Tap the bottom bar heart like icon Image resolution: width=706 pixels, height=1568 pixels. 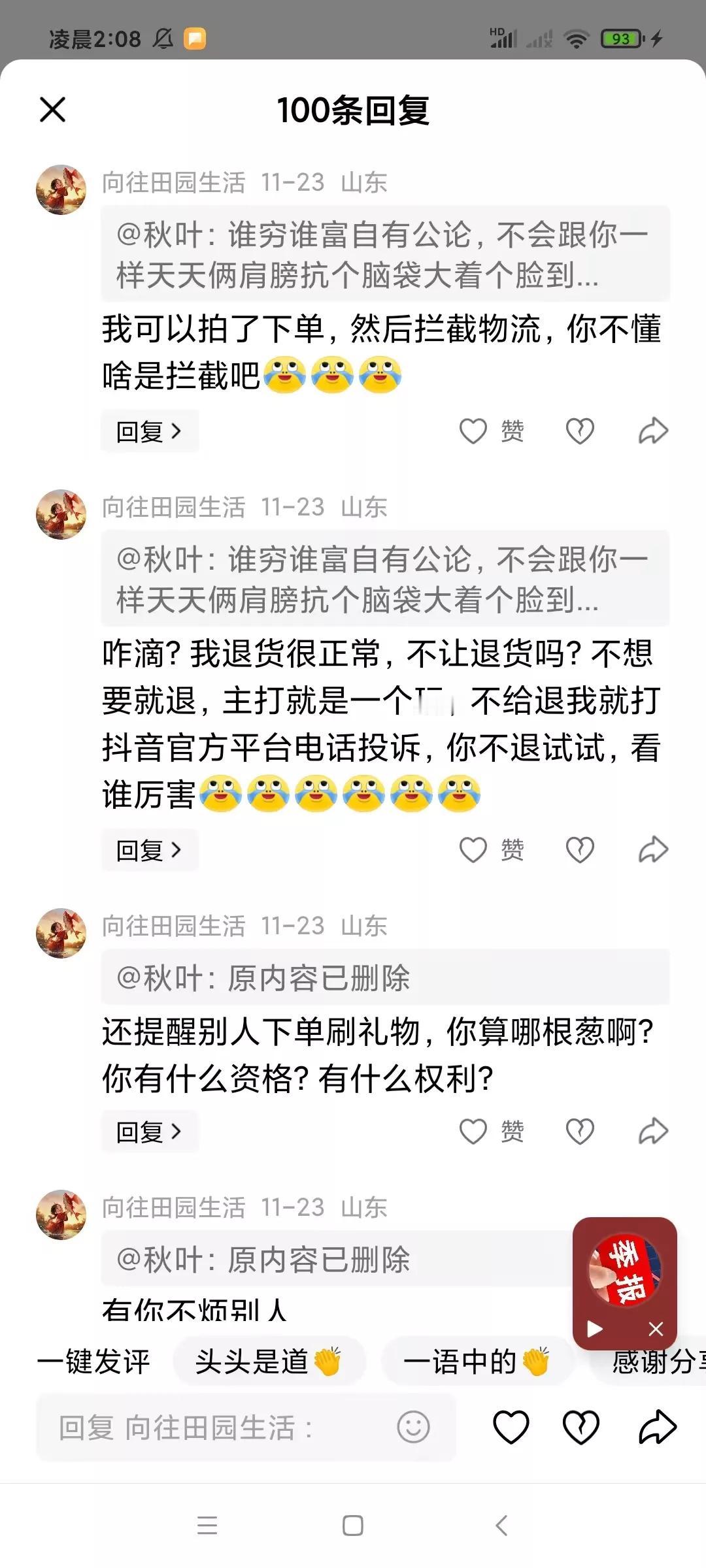click(x=511, y=1427)
